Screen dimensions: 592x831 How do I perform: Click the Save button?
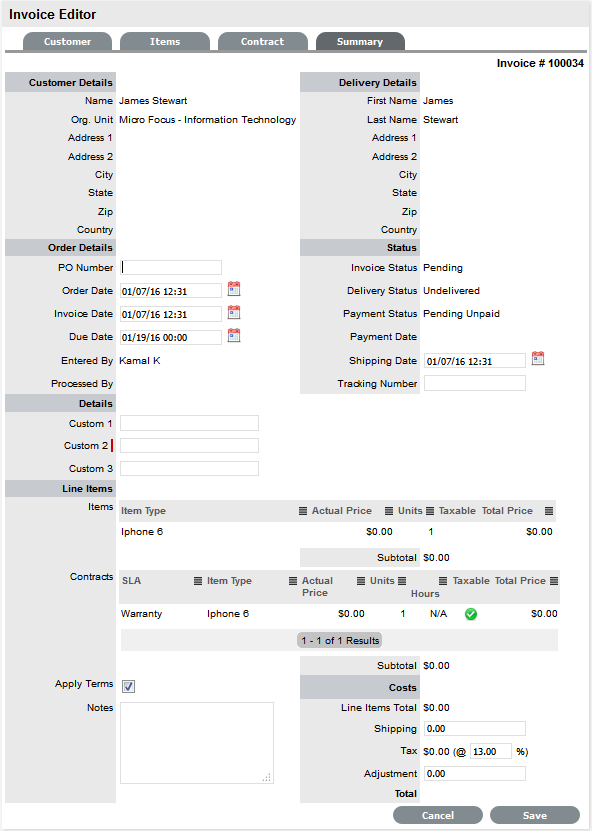pos(535,815)
